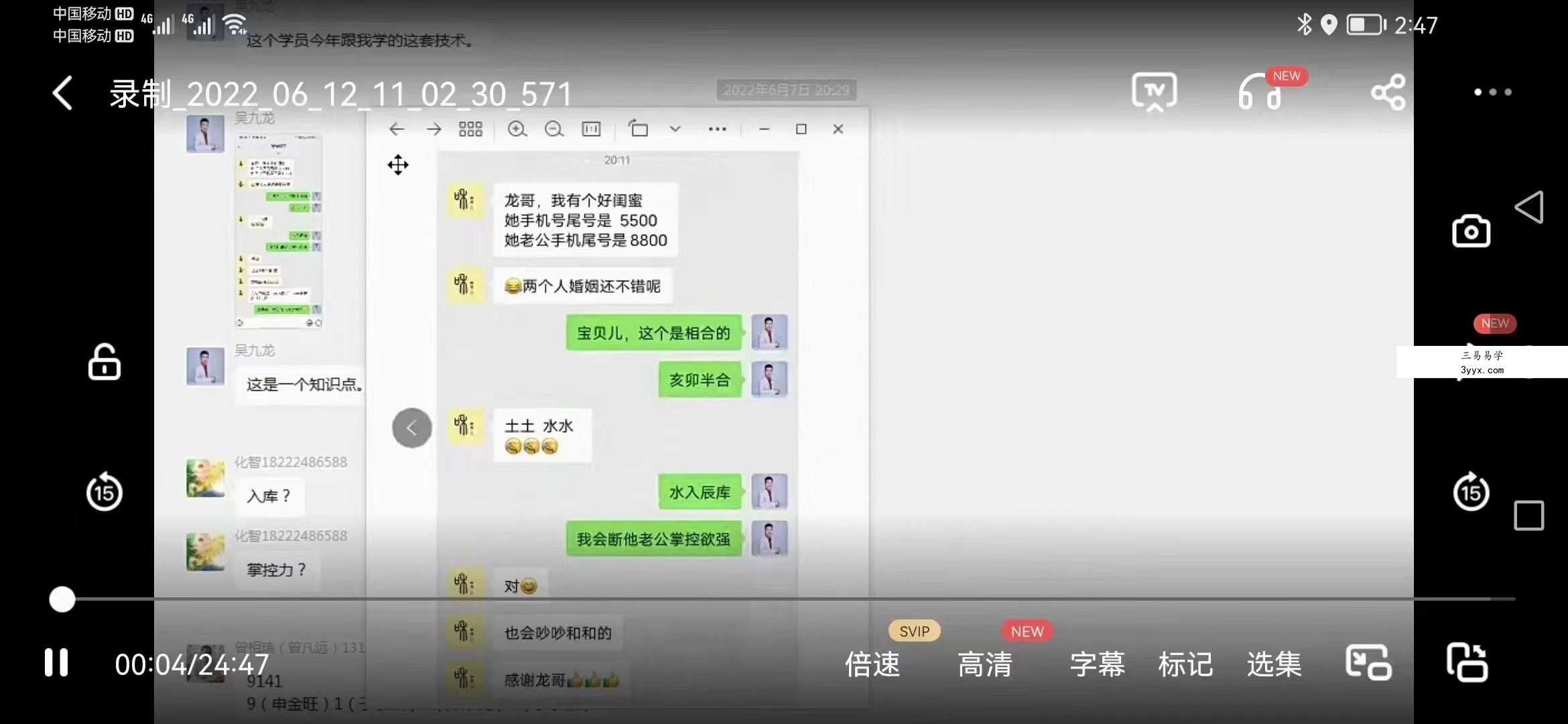This screenshot has width=1568, height=724.
Task: Tap Android back triangle navigation button
Action: coord(1529,207)
